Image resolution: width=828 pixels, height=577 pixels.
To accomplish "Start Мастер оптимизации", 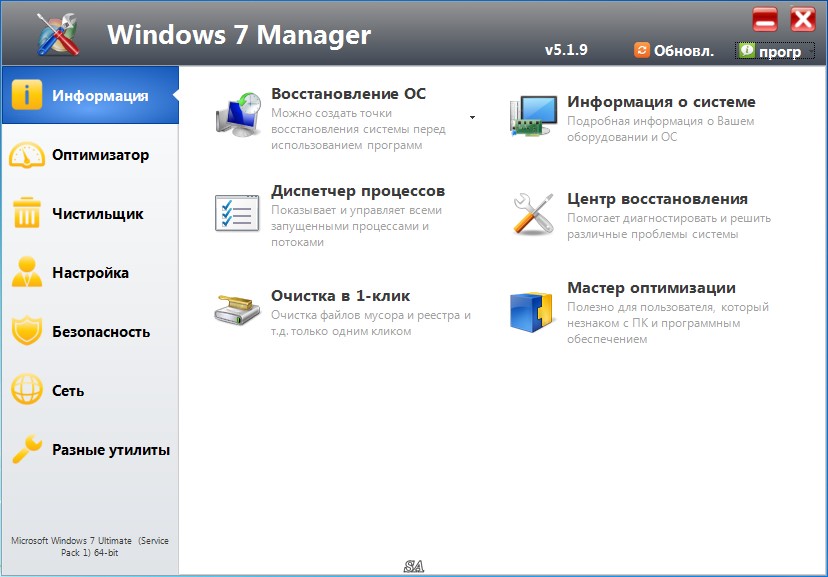I will pos(651,288).
